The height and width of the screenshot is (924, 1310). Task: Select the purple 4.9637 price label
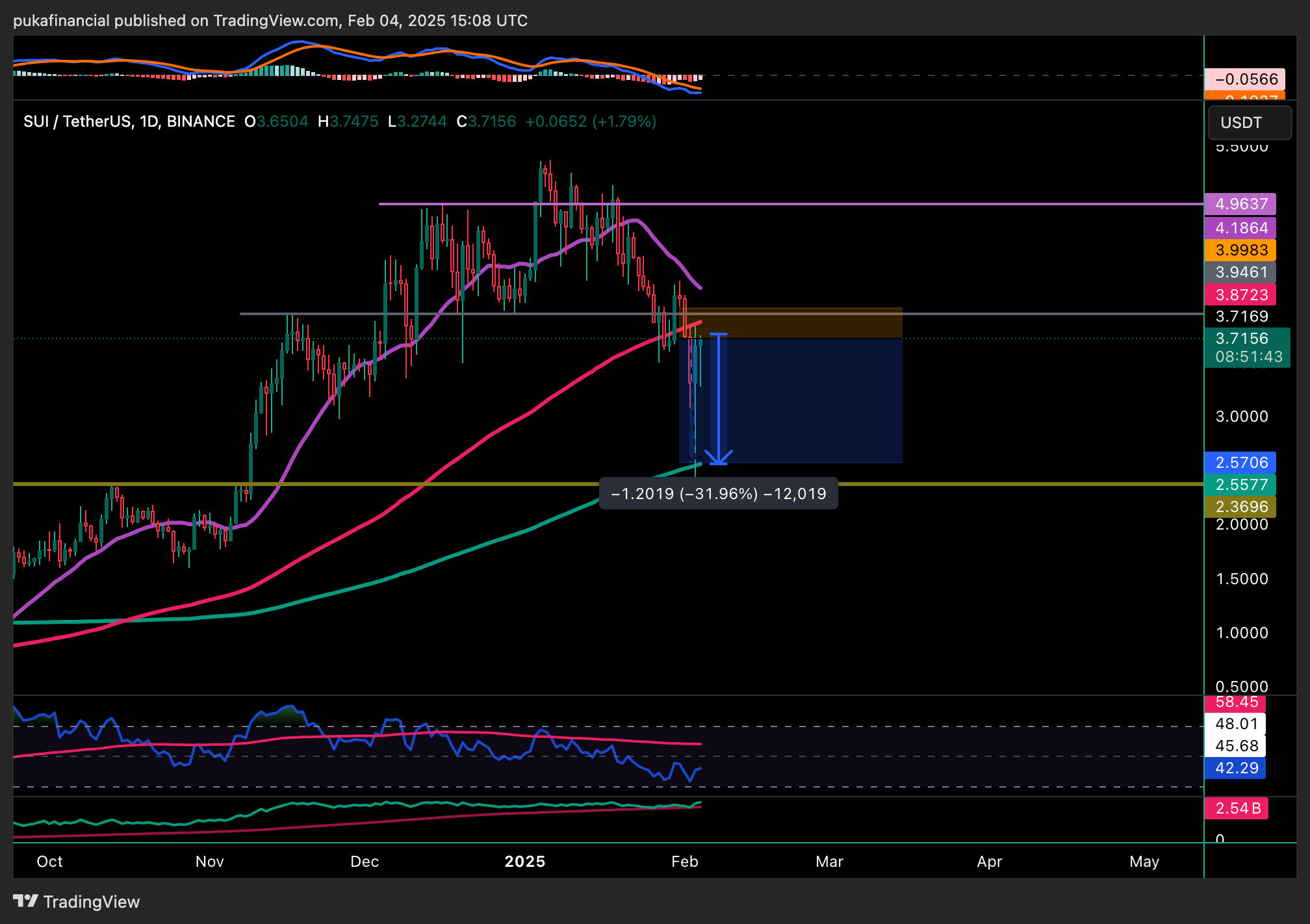click(1240, 204)
